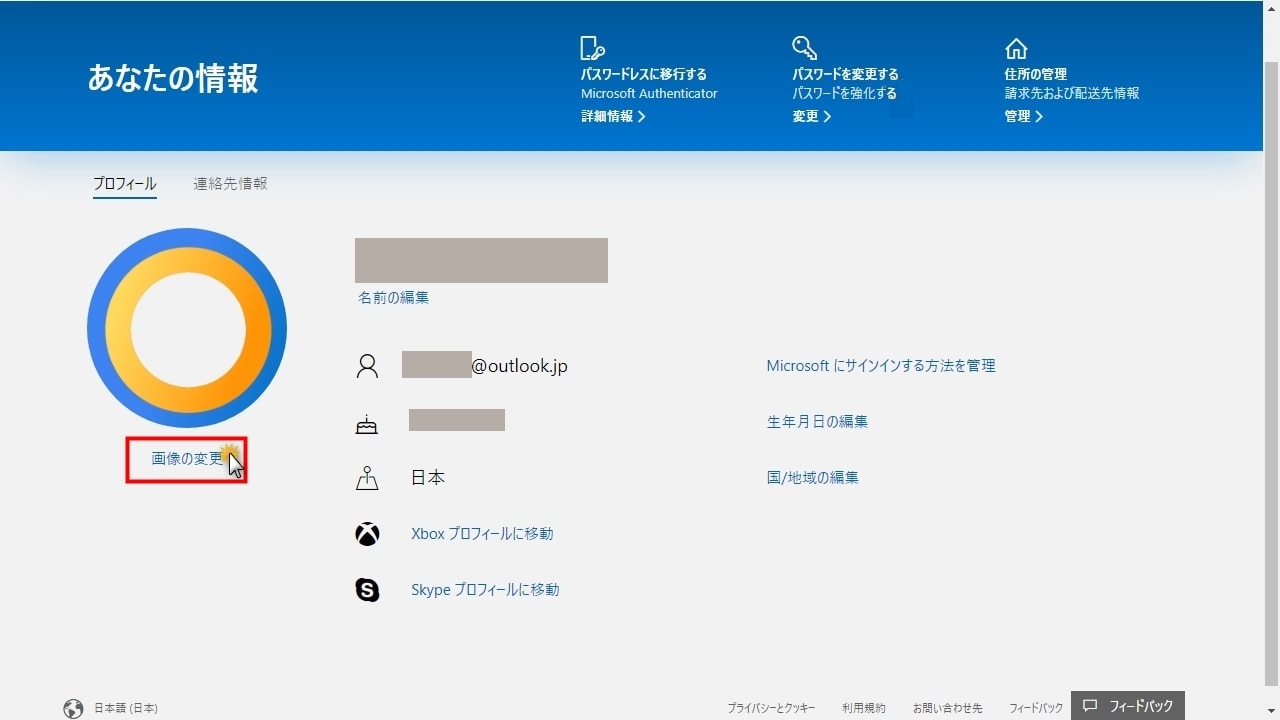Viewport: 1280px width, 720px height.
Task: Click the house icon for address management
Action: [1016, 49]
